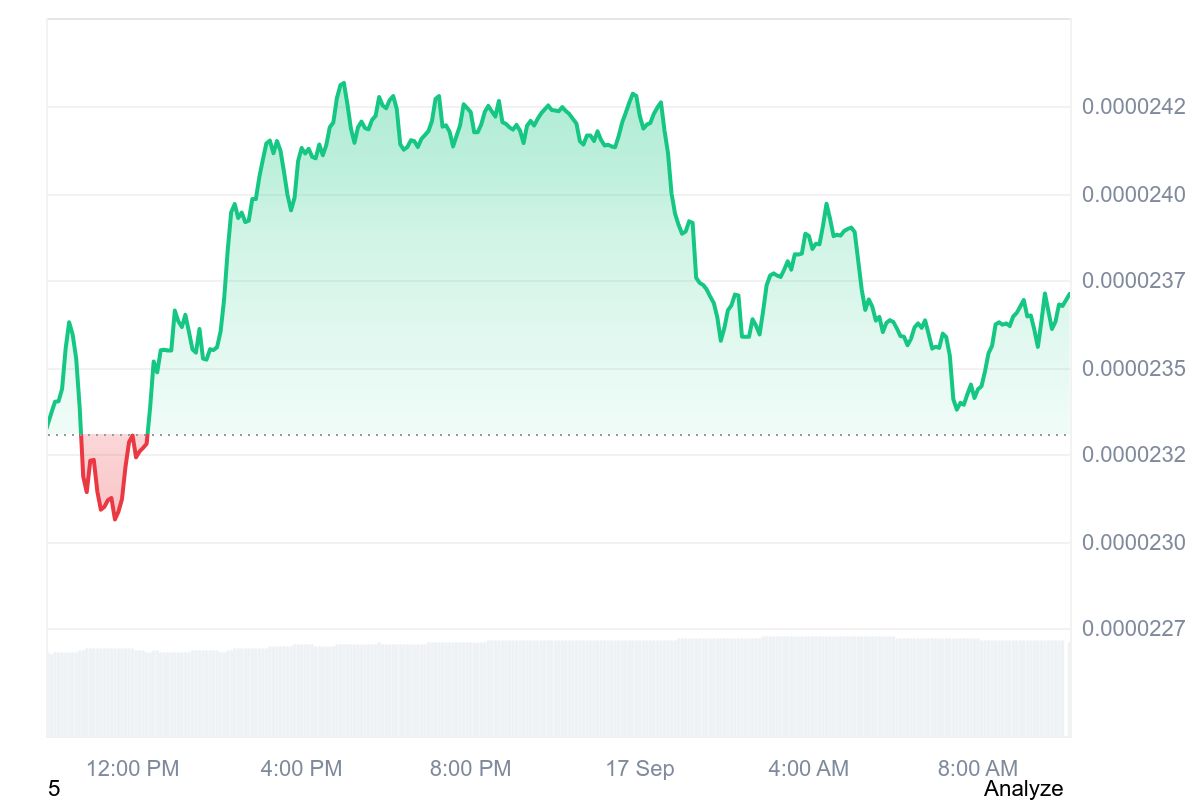Click the 0.0000242 price axis label
The width and height of the screenshot is (1200, 800).
1133,106
